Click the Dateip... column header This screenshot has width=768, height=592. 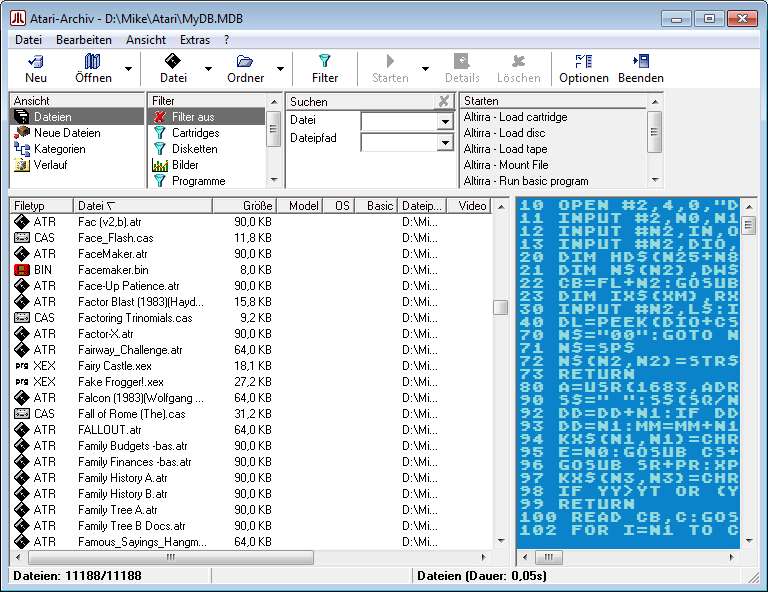coord(423,206)
